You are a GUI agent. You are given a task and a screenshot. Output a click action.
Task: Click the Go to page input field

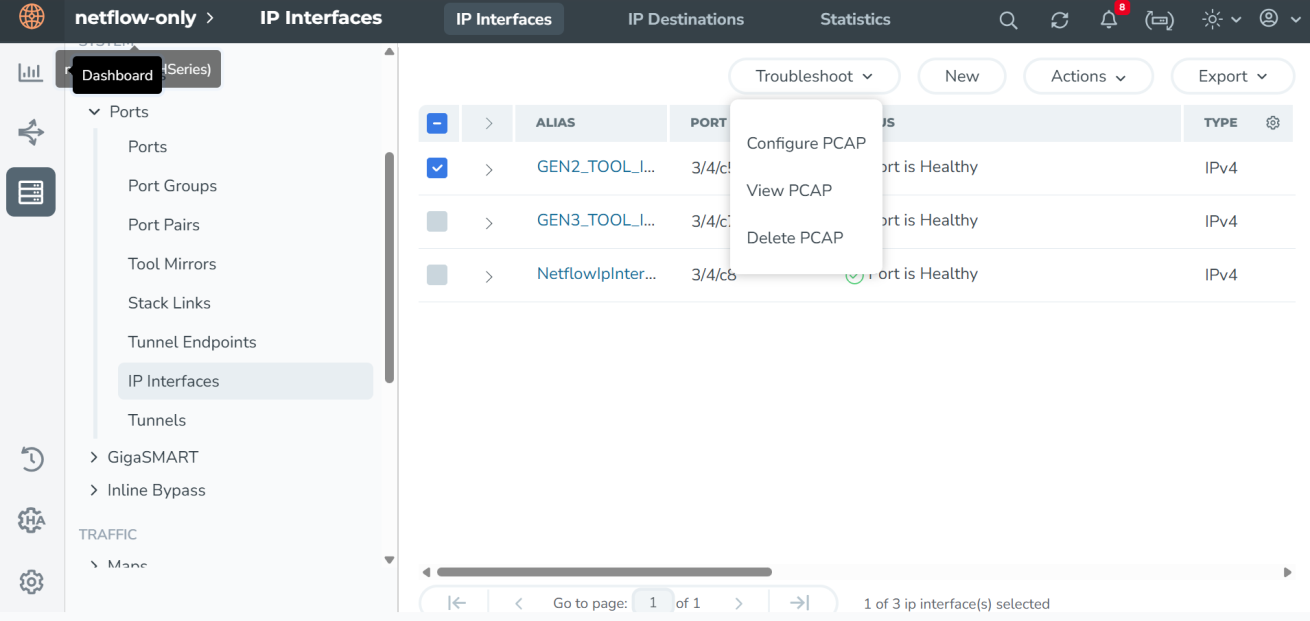(x=653, y=603)
